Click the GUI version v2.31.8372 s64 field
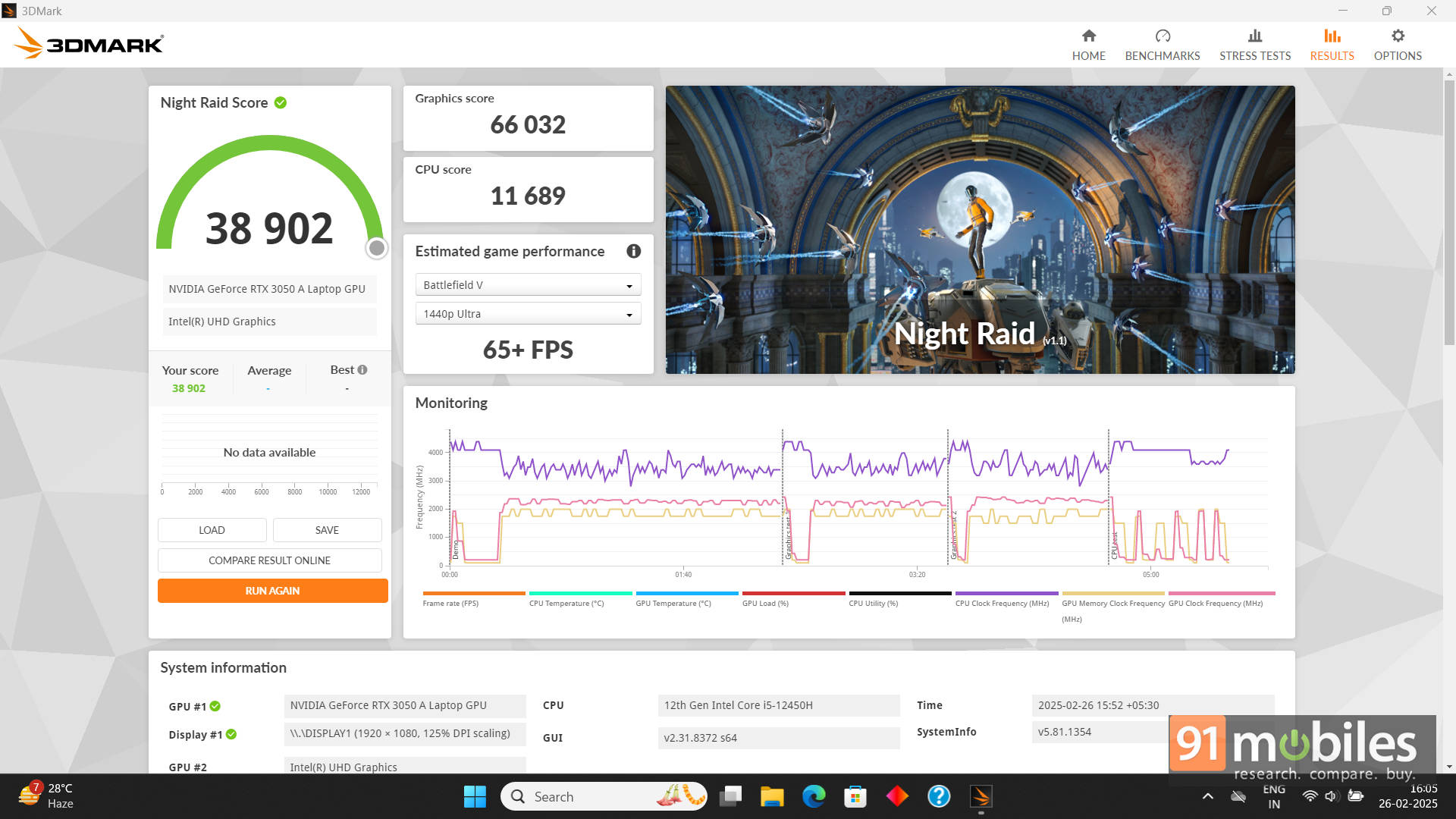 (779, 738)
